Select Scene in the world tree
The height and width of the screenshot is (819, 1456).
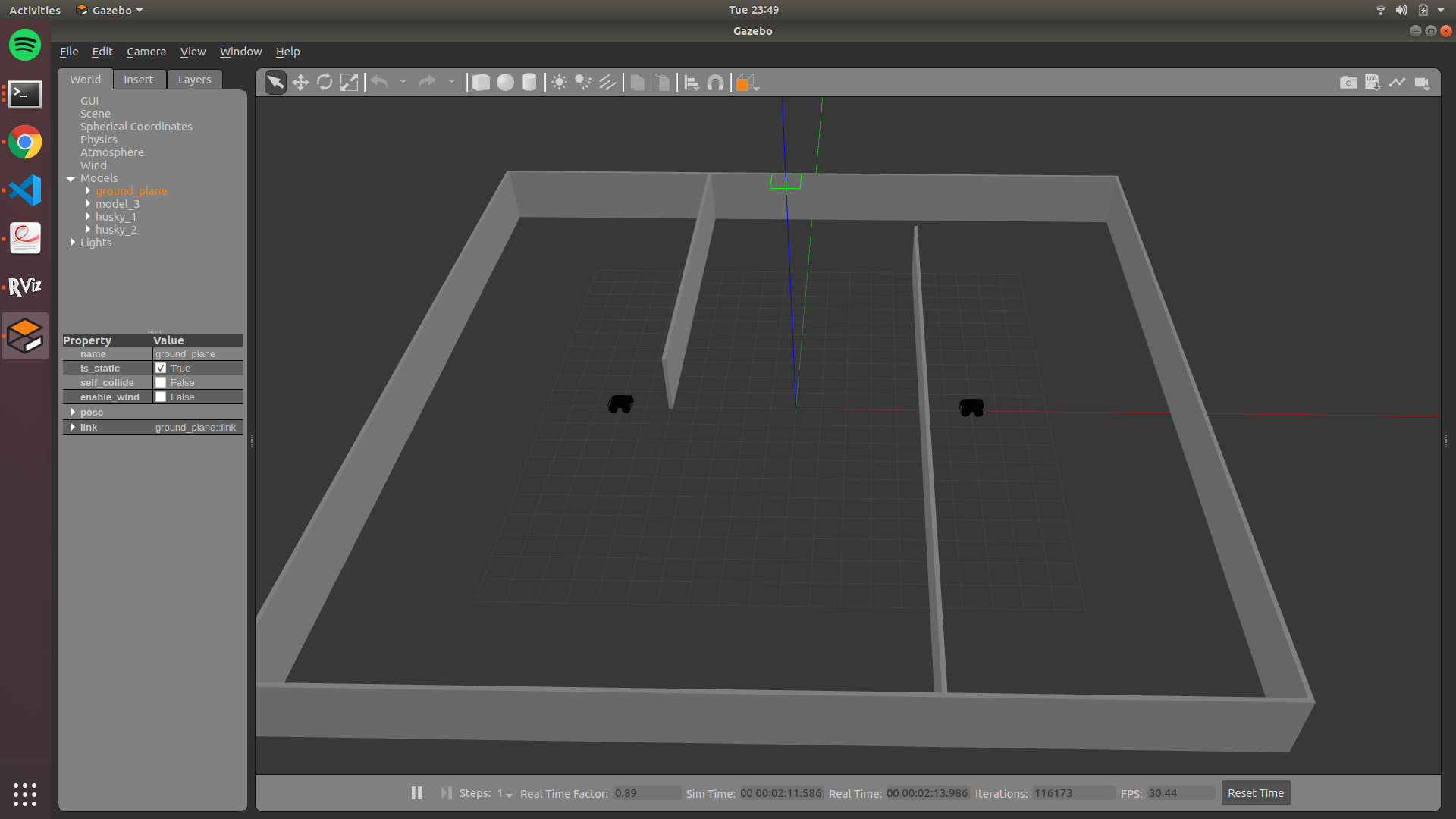pyautogui.click(x=96, y=114)
